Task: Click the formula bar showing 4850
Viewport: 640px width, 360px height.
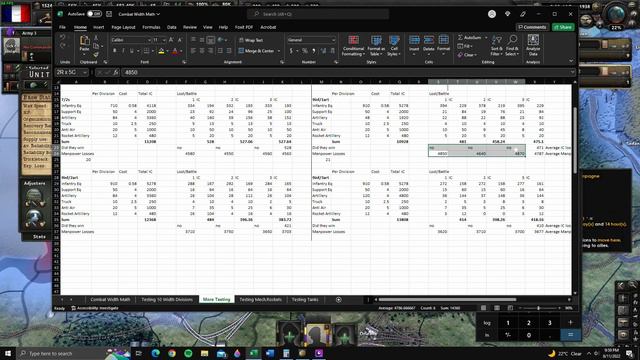Action: pos(347,72)
